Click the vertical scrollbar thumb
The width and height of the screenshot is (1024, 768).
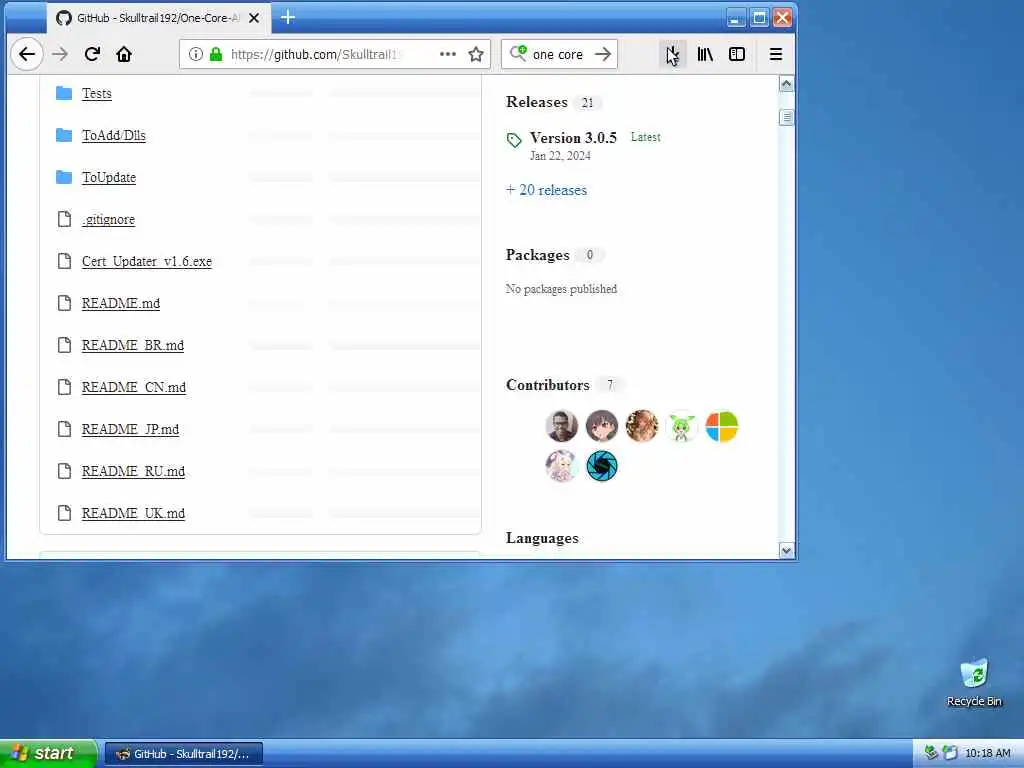[786, 118]
